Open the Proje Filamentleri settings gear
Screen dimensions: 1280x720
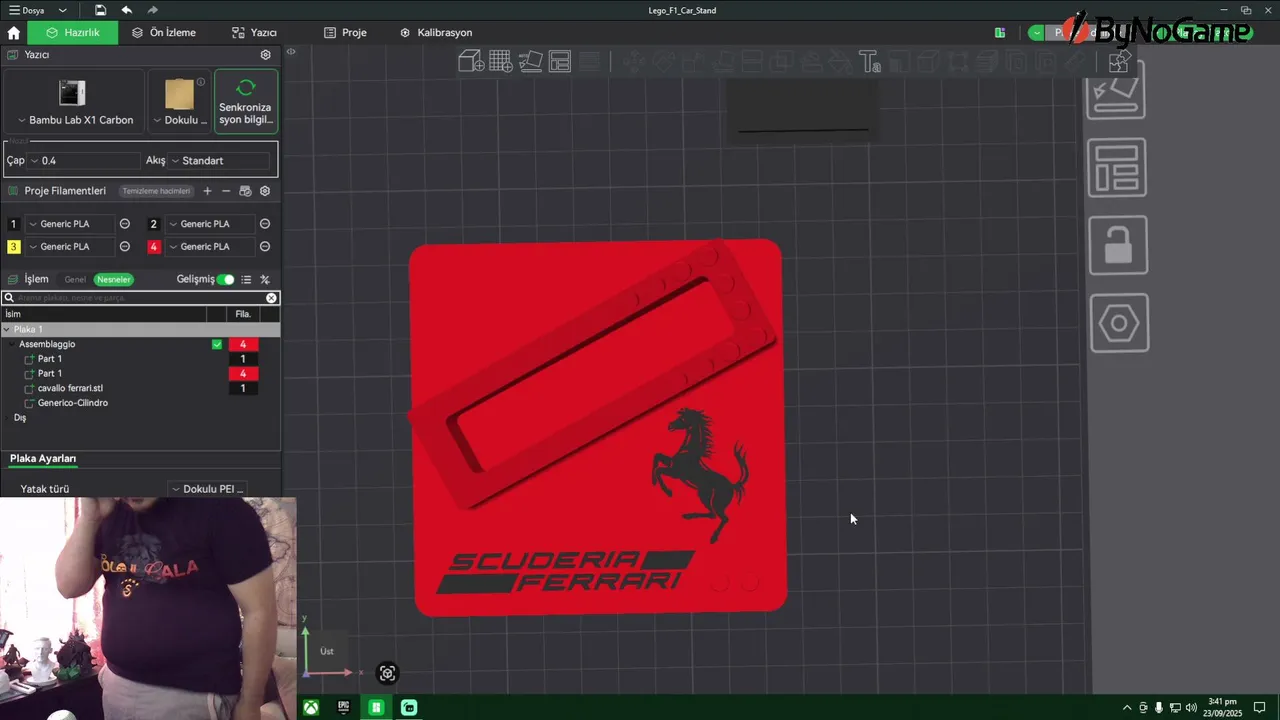click(265, 191)
